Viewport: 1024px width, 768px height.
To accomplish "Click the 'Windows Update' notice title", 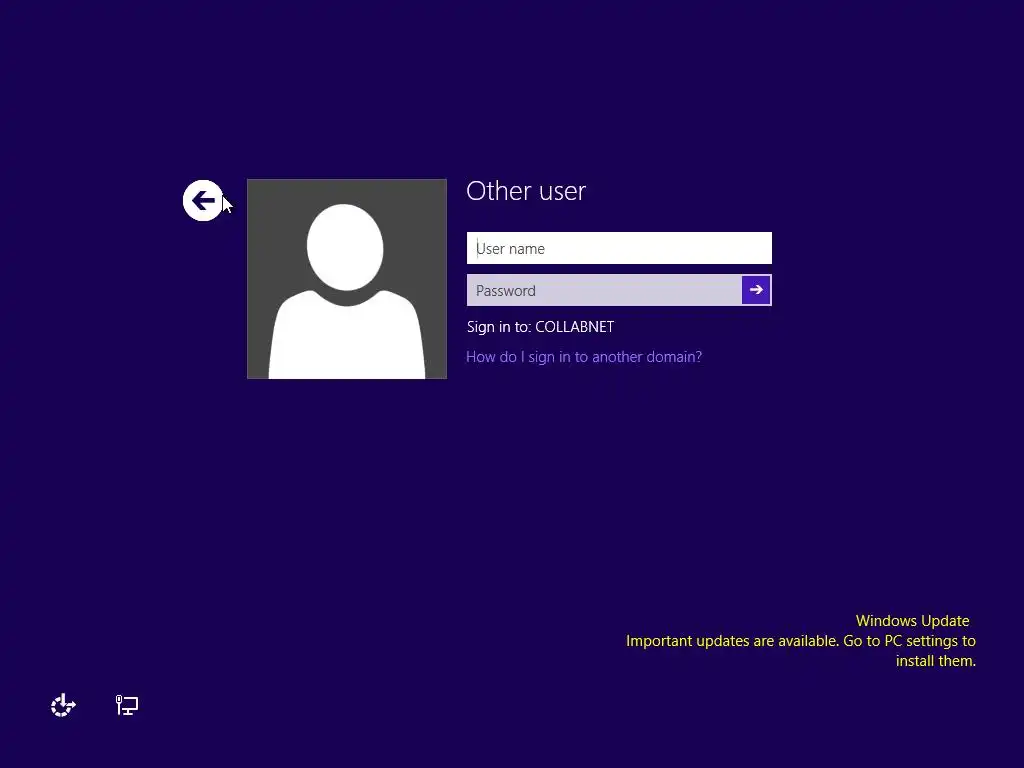I will [x=912, y=620].
